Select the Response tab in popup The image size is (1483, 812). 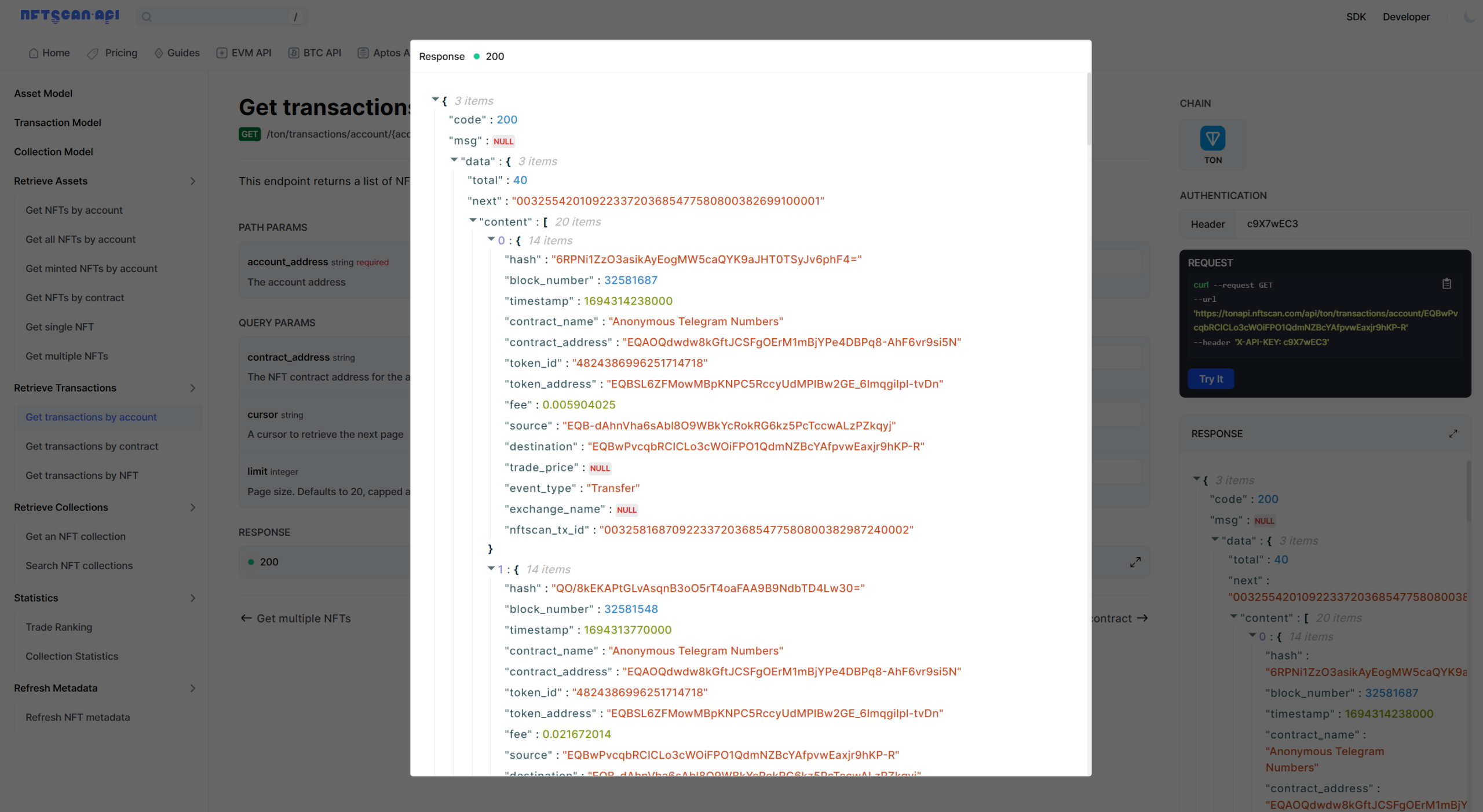pos(441,56)
